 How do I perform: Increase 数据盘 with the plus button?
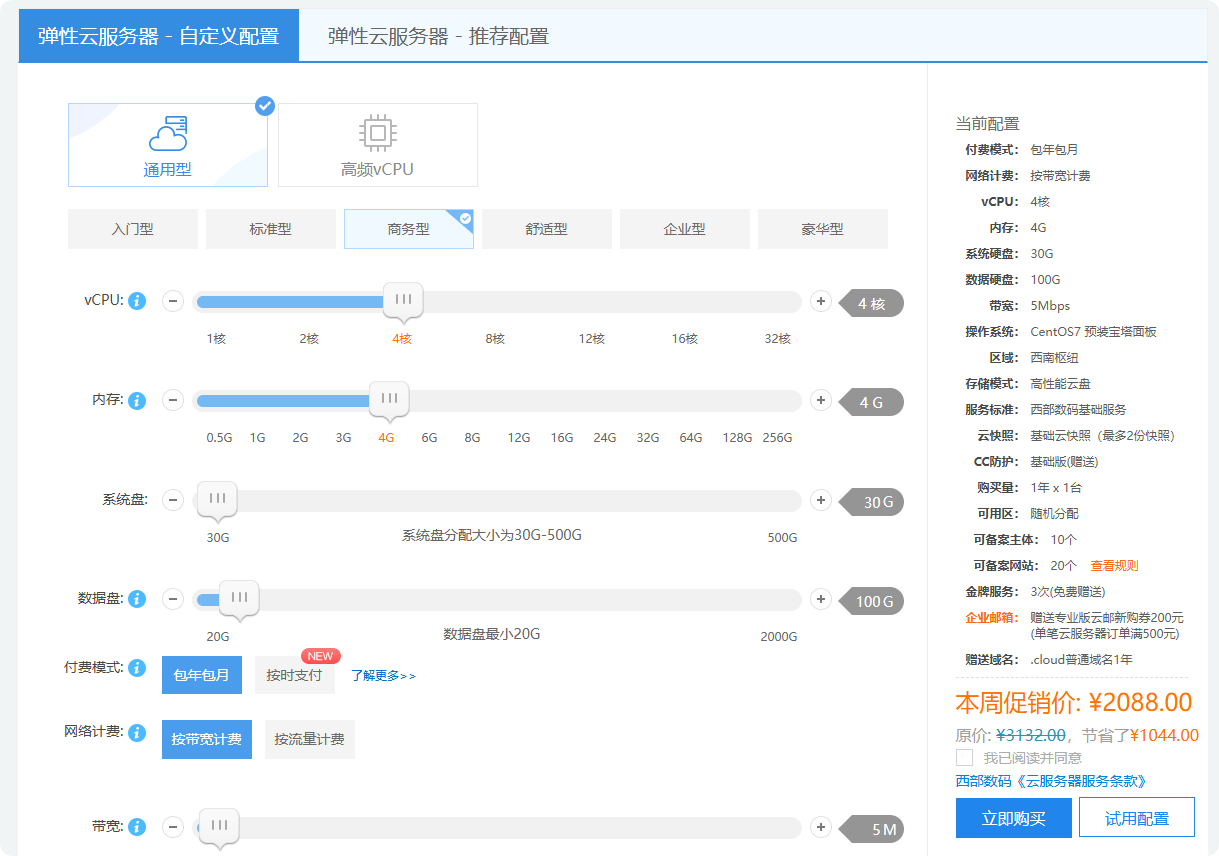[x=821, y=599]
